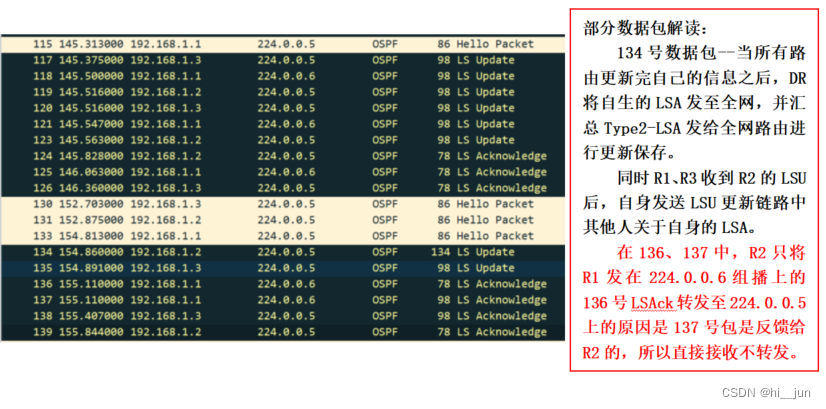Screen dimensions: 826x409
Task: Select packet 133 Hello Packet row
Action: pos(283,236)
